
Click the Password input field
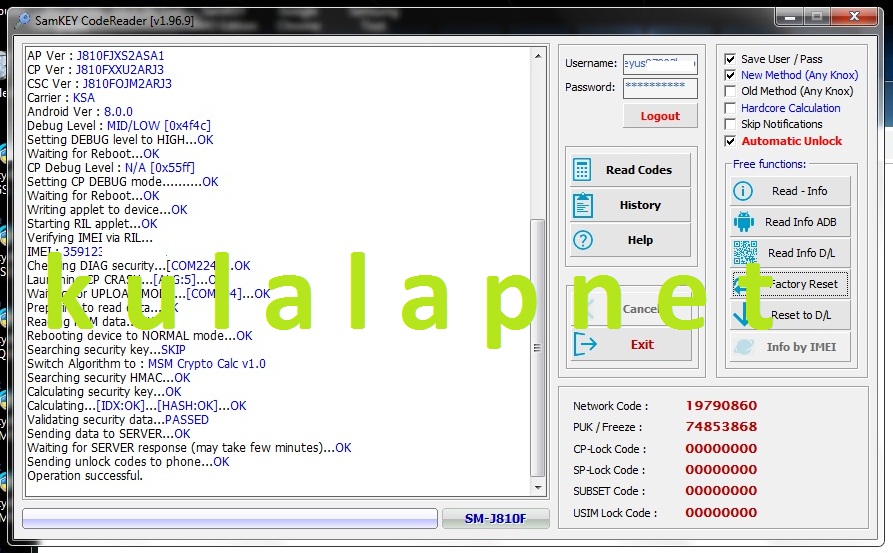pyautogui.click(x=660, y=88)
